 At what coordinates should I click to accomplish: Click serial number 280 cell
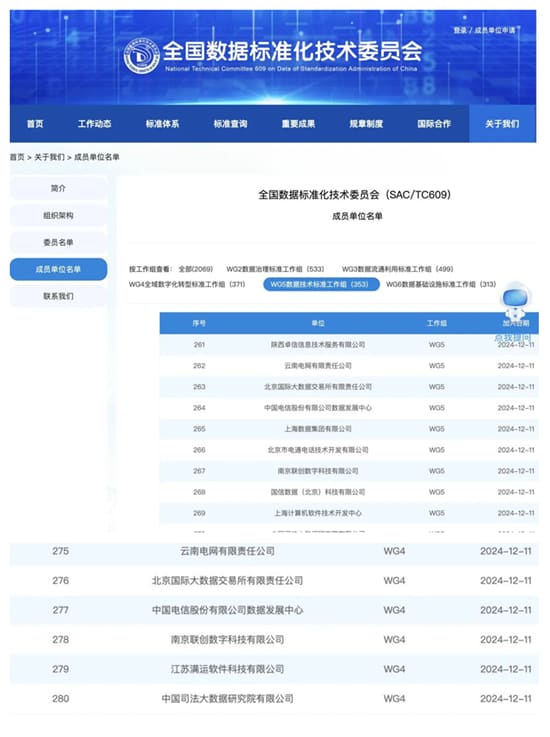(x=61, y=698)
